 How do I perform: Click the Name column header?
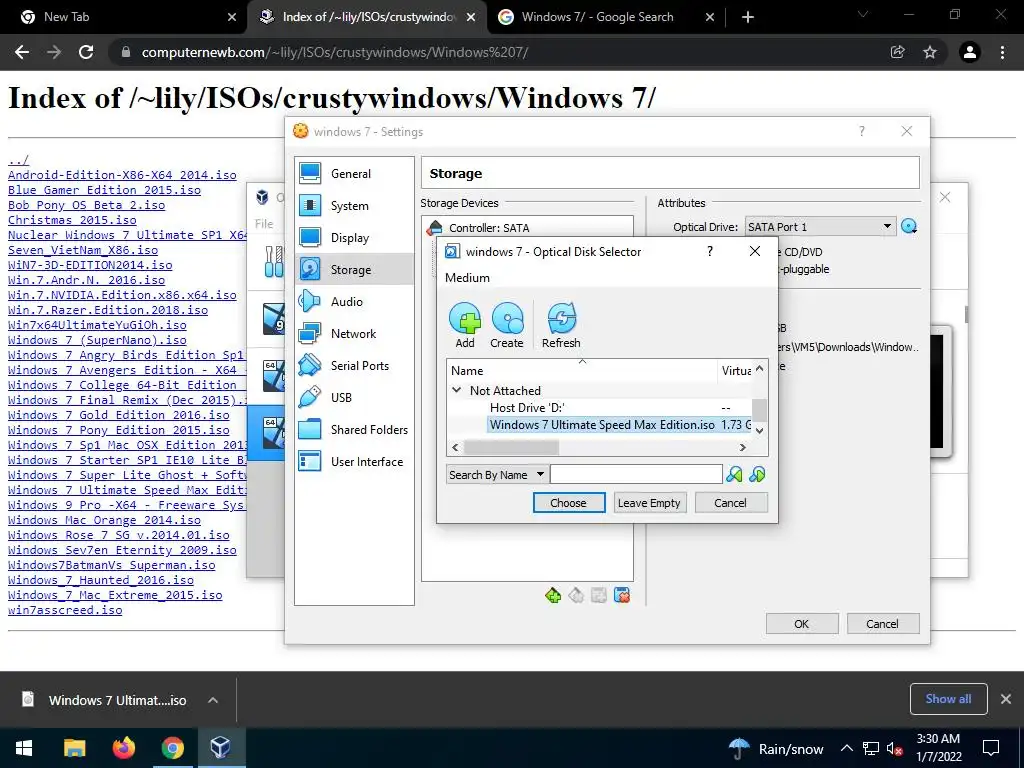click(582, 370)
